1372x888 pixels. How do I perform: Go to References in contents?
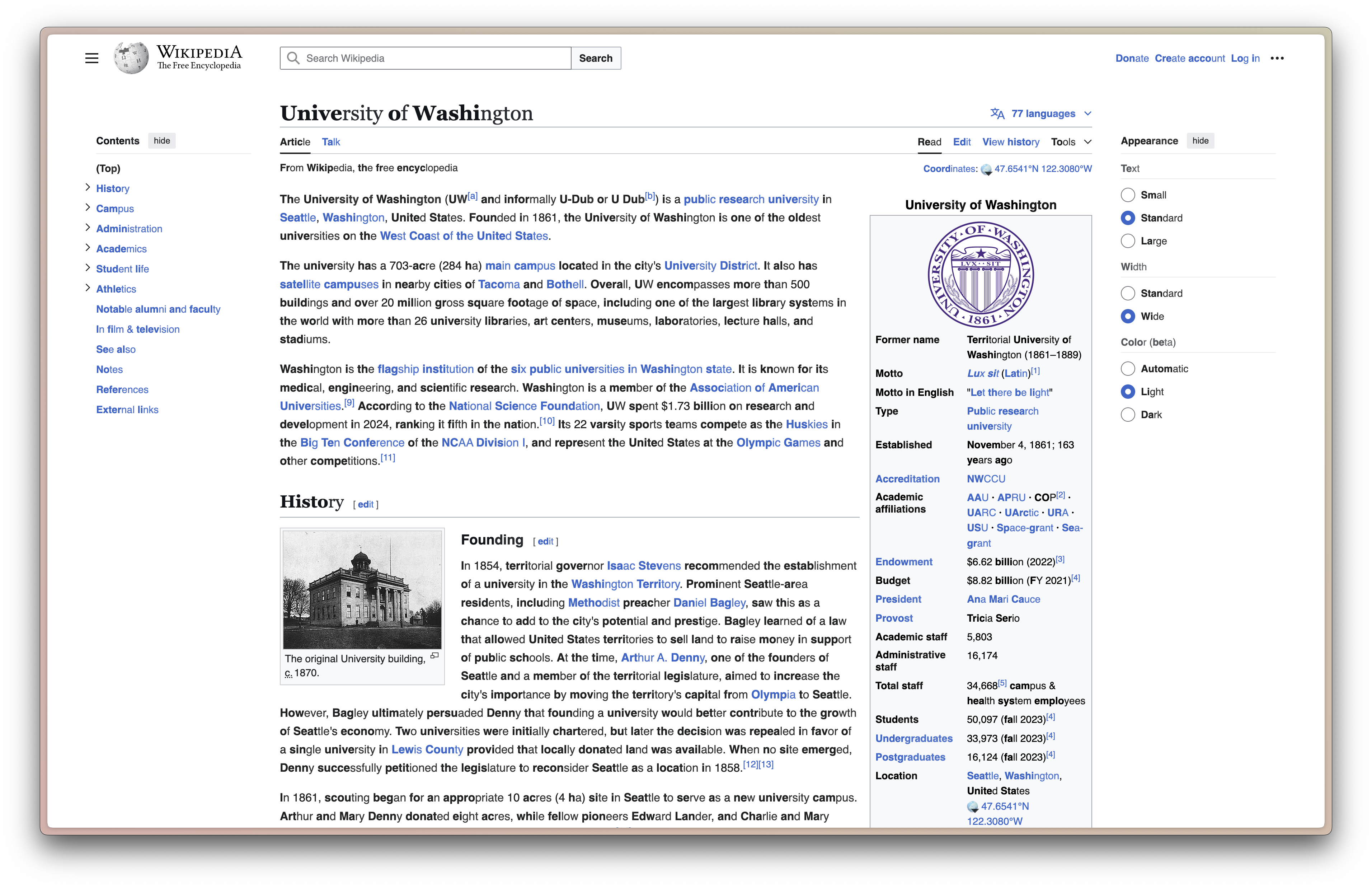tap(122, 390)
